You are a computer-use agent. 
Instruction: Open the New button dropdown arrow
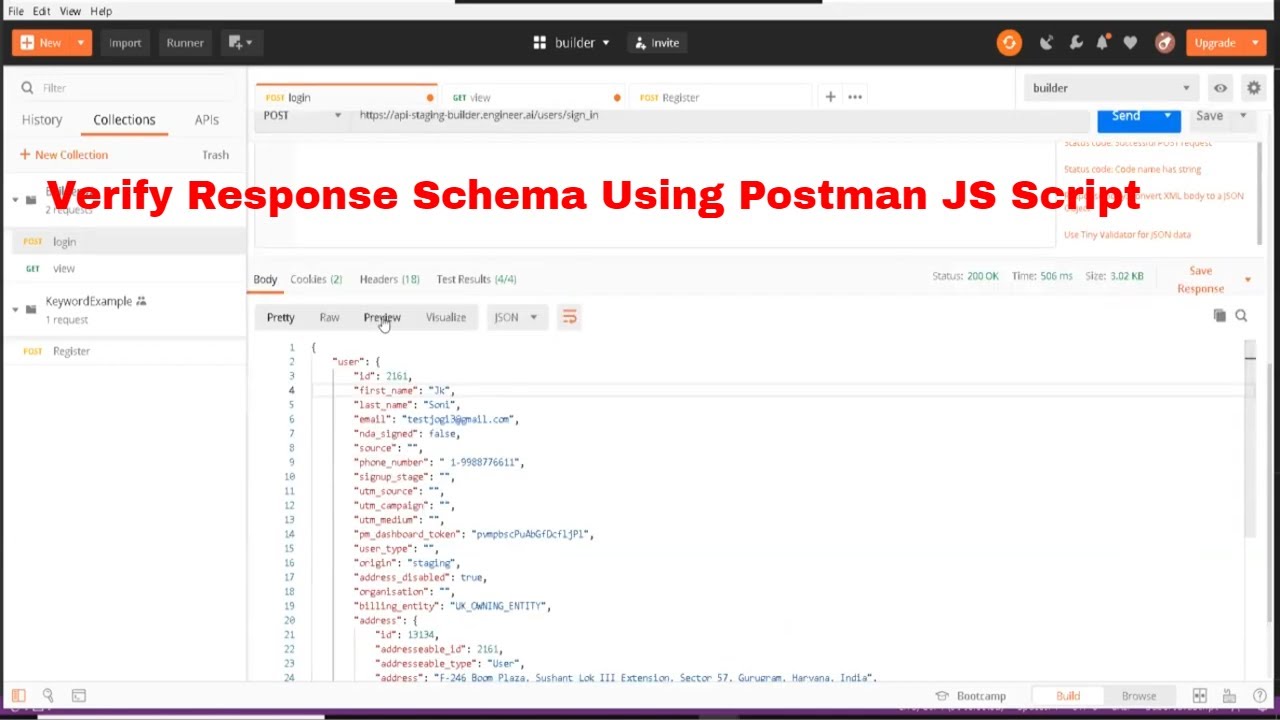pos(81,43)
